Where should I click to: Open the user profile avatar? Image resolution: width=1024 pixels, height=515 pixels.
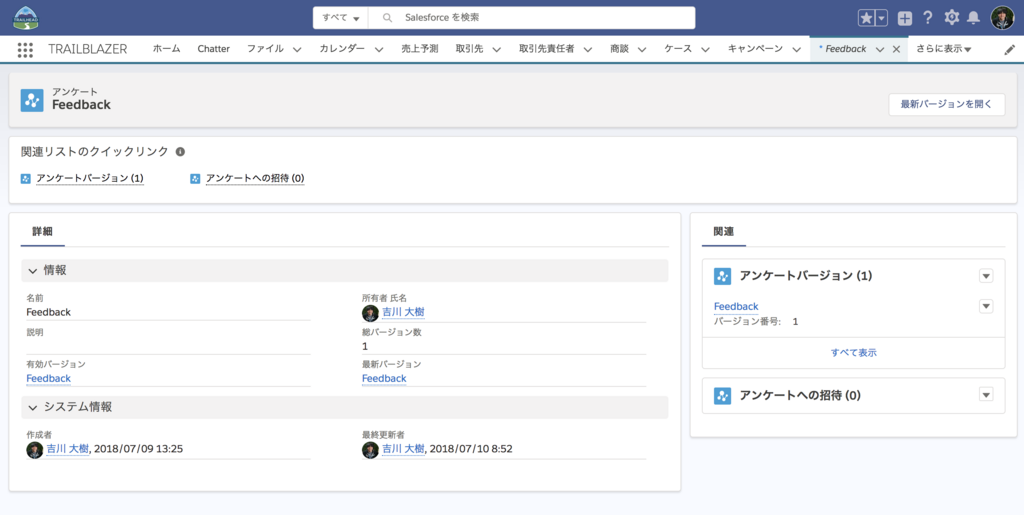[x=1002, y=18]
